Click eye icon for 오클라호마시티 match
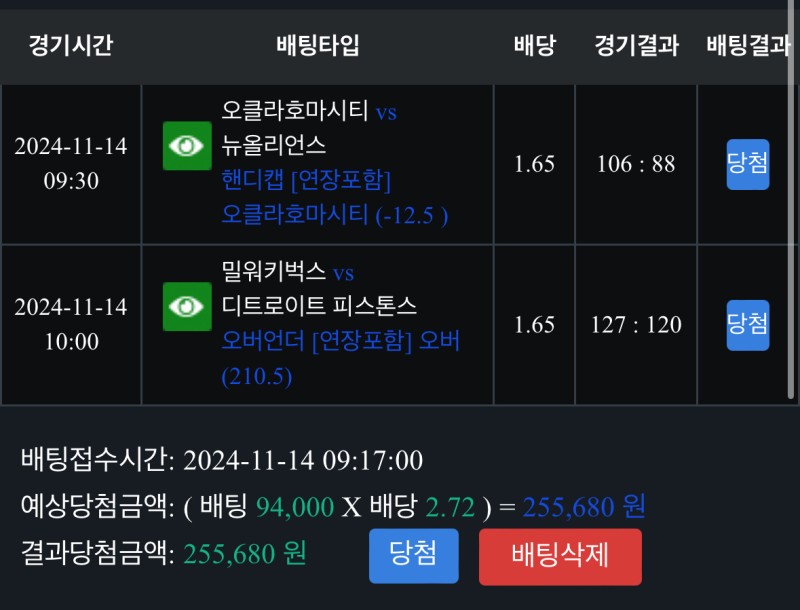 pyautogui.click(x=187, y=146)
